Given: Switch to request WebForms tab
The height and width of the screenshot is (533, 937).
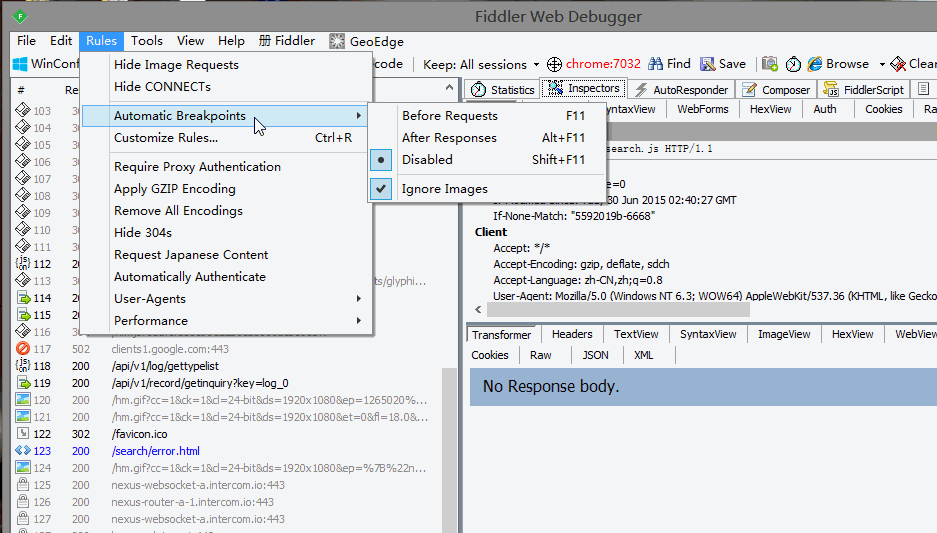Looking at the screenshot, I should 703,109.
